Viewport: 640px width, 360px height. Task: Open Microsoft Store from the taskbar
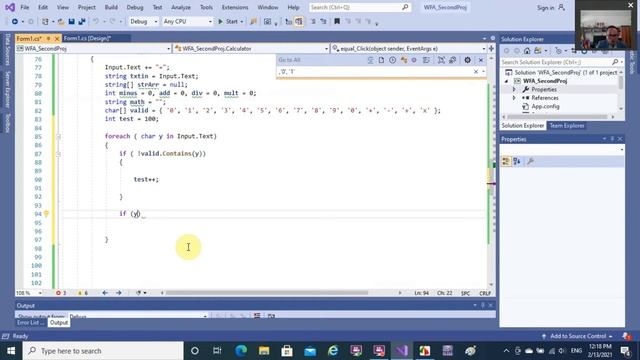pyautogui.click(x=287, y=351)
